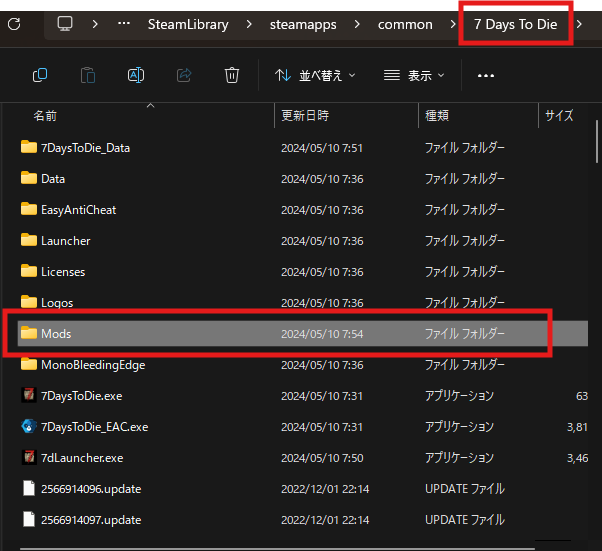Click the 2566914097.update file icon
The image size is (602, 551).
(29, 520)
